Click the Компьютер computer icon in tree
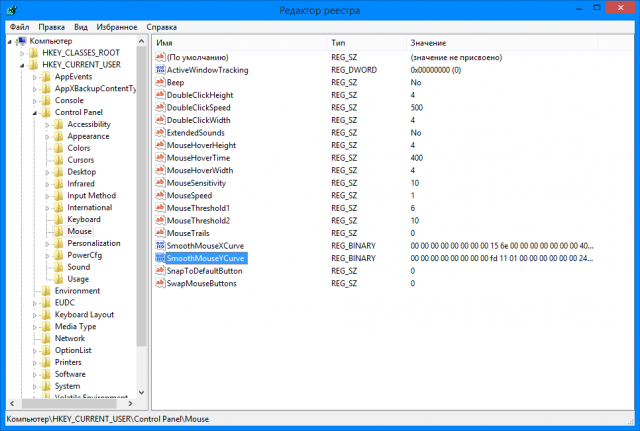This screenshot has height=431, width=640. click(x=22, y=40)
